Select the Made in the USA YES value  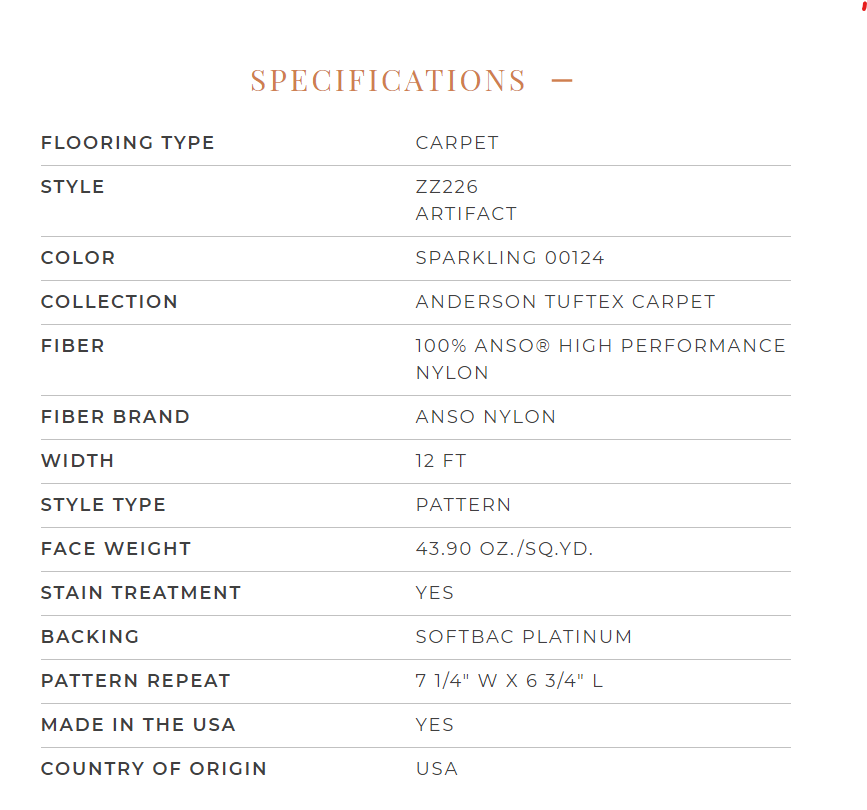(435, 725)
